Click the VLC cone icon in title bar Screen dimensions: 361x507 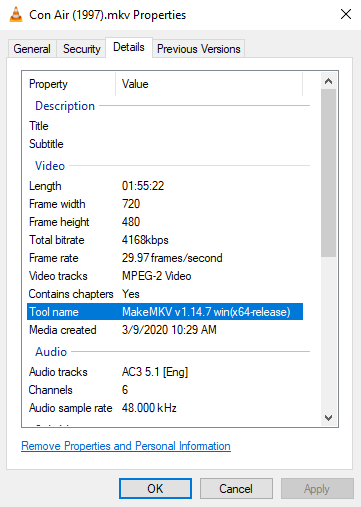pos(16,15)
